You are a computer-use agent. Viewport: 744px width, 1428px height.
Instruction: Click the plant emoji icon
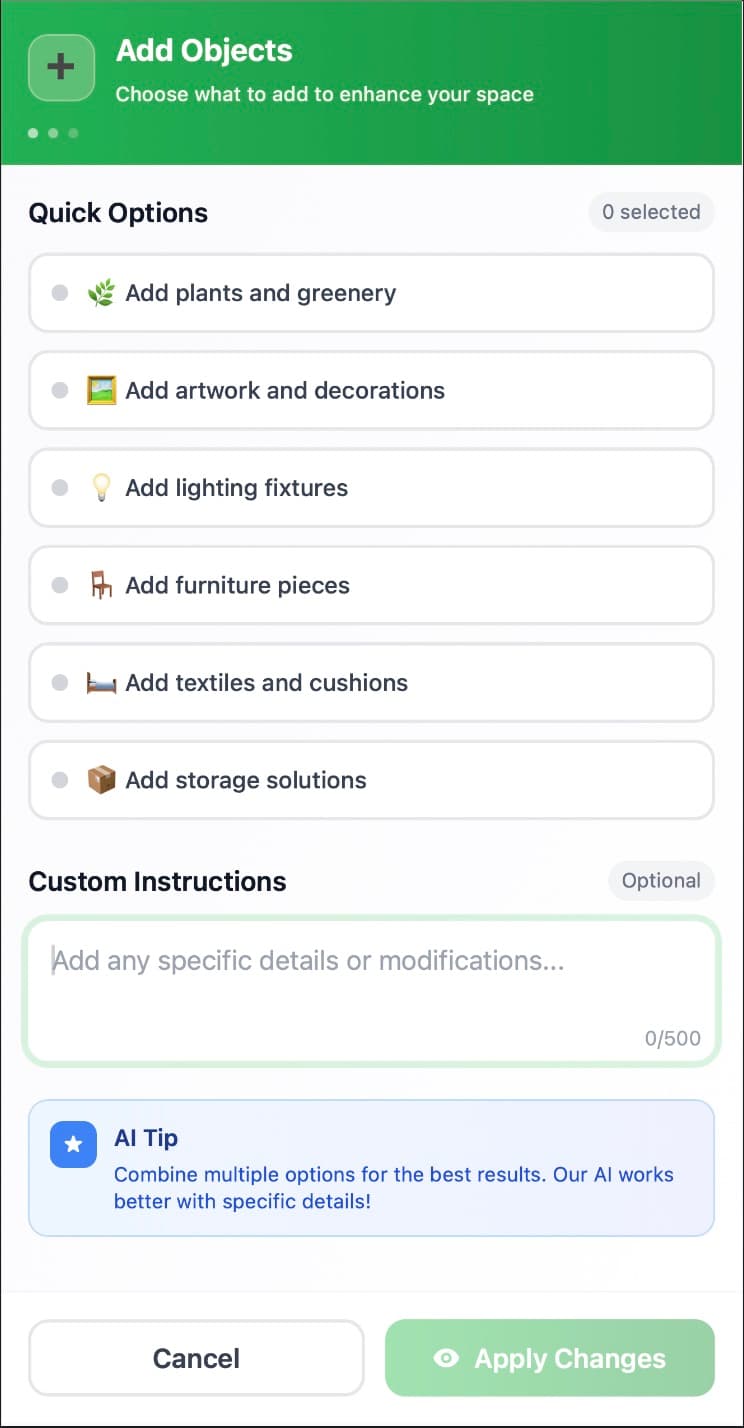[101, 293]
